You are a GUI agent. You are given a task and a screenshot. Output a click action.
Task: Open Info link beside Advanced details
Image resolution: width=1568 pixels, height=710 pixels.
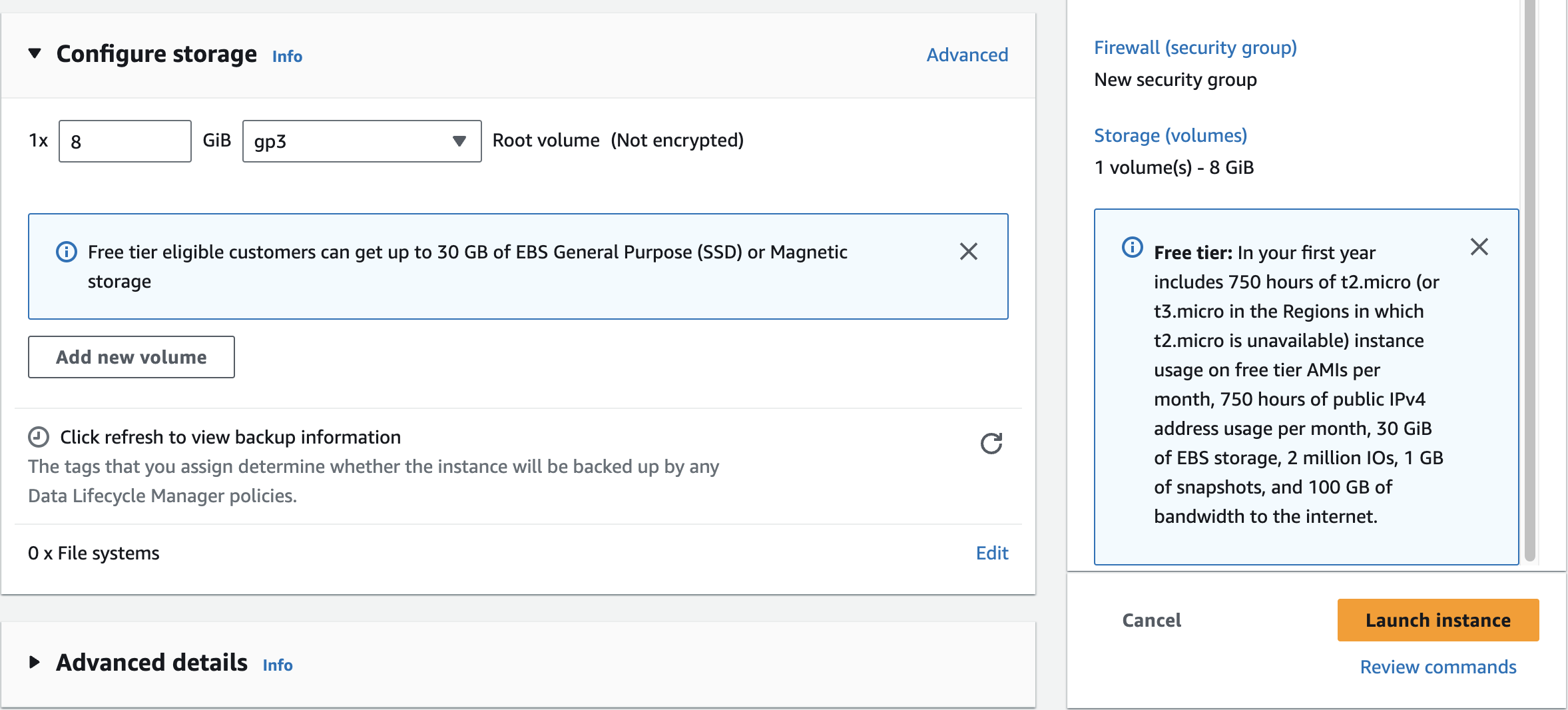[278, 665]
